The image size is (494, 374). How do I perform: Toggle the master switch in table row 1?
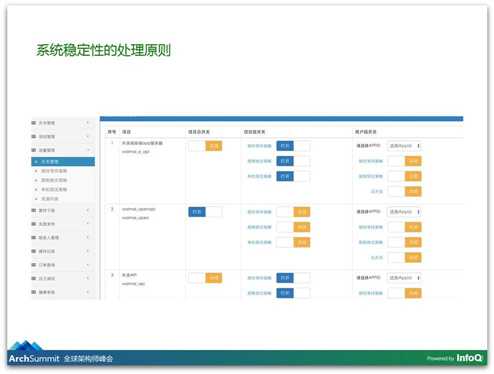205,146
